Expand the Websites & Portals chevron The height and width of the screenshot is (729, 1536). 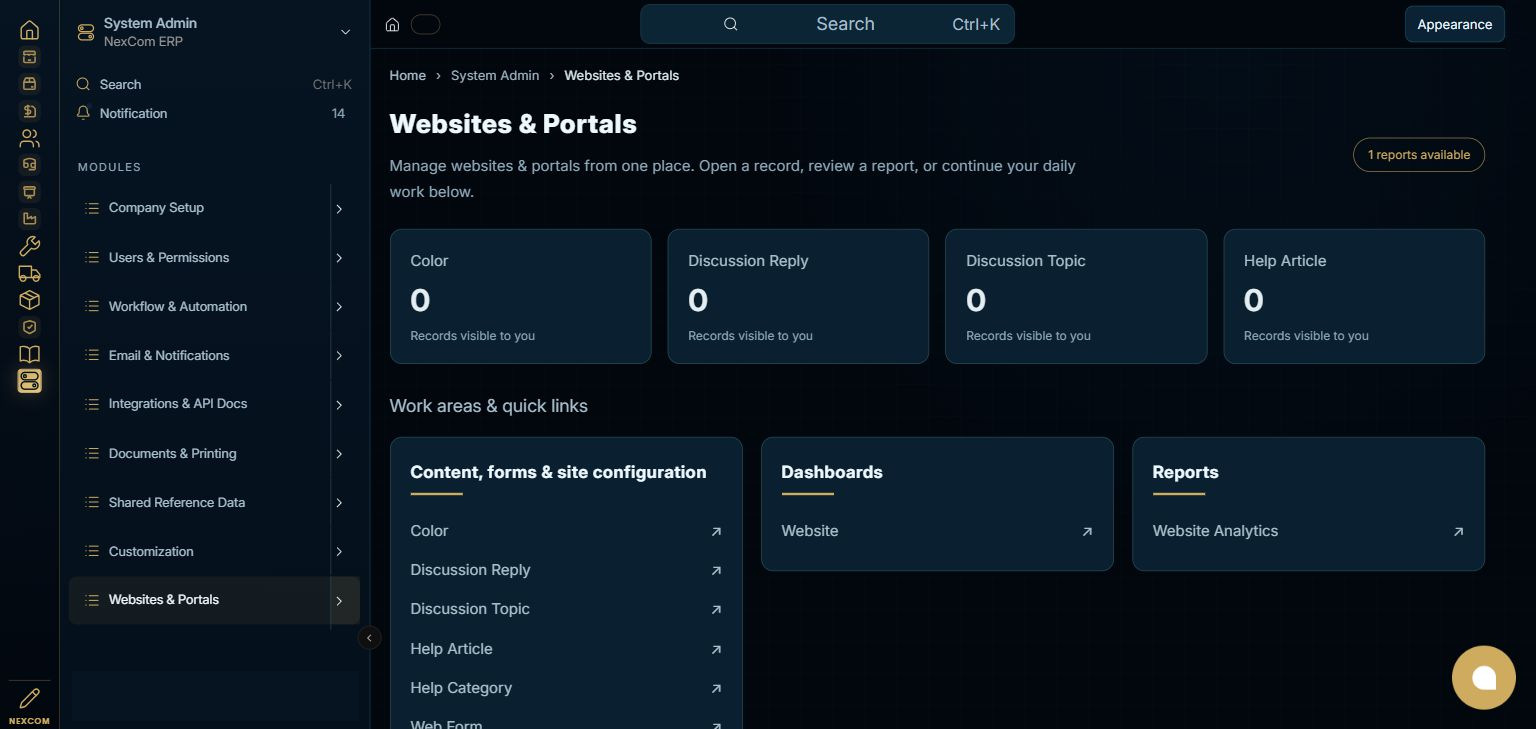click(x=339, y=601)
